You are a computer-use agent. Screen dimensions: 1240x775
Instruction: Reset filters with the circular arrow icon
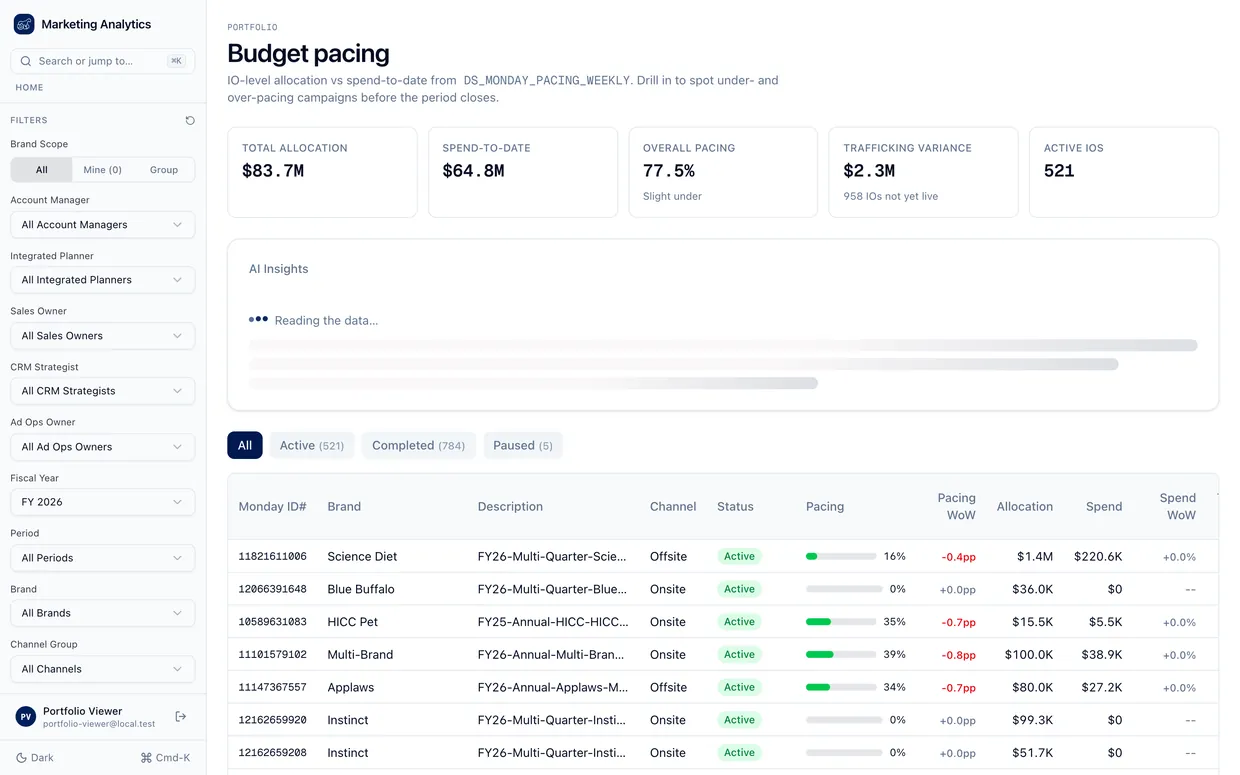190,120
